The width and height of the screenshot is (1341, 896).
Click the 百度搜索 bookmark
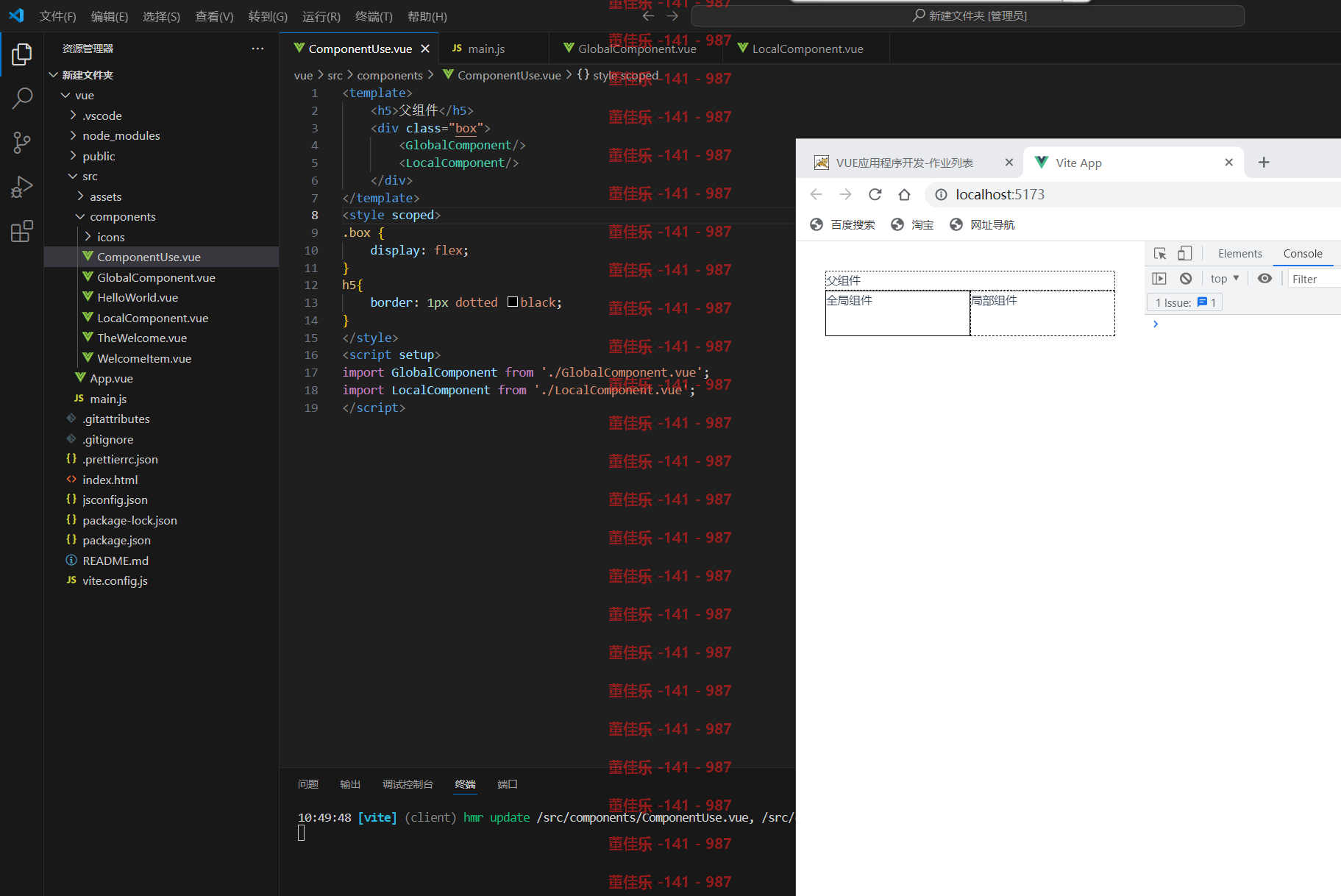pyautogui.click(x=842, y=225)
